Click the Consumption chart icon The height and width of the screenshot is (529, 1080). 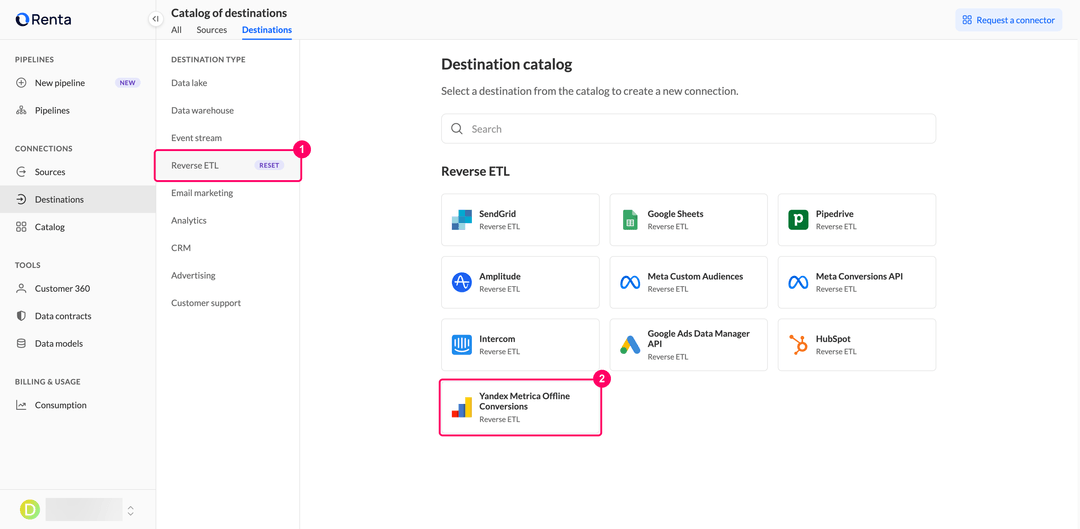[x=21, y=405]
